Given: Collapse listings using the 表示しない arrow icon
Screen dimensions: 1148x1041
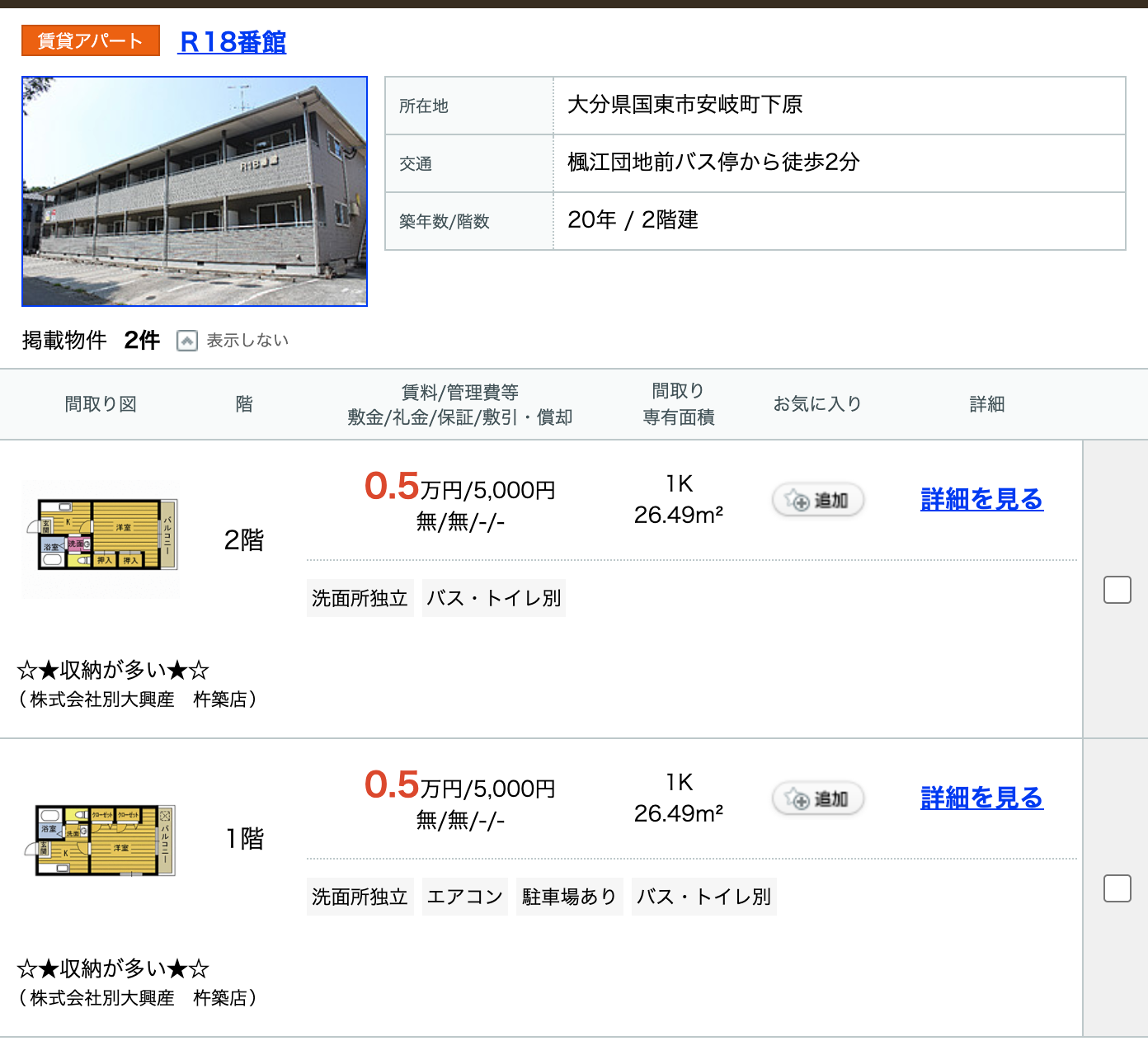Looking at the screenshot, I should (187, 341).
